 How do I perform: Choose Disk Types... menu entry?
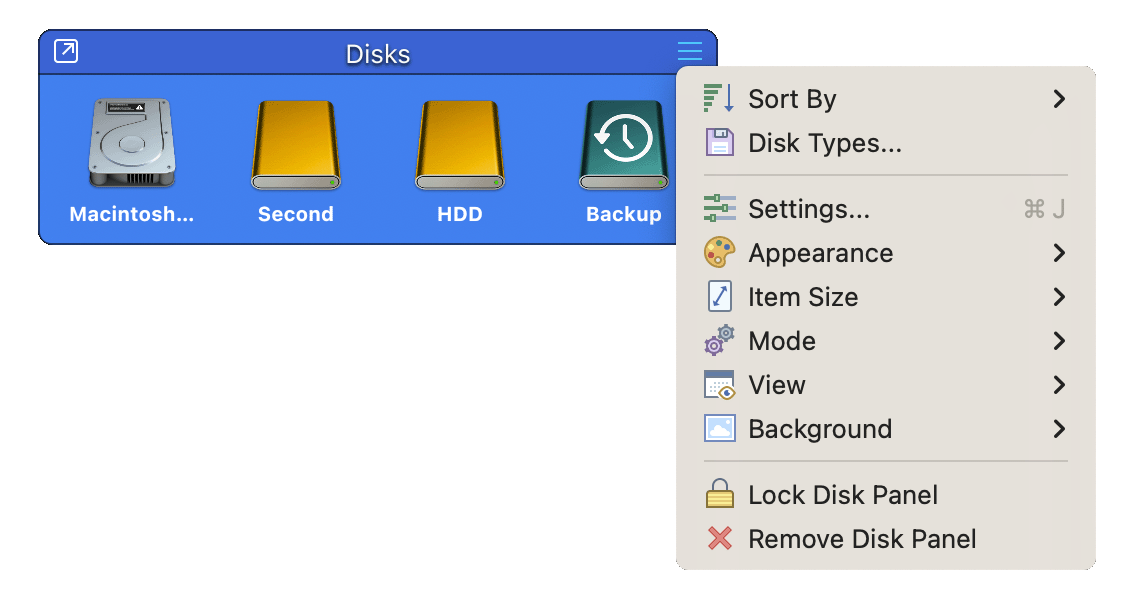tap(885, 143)
